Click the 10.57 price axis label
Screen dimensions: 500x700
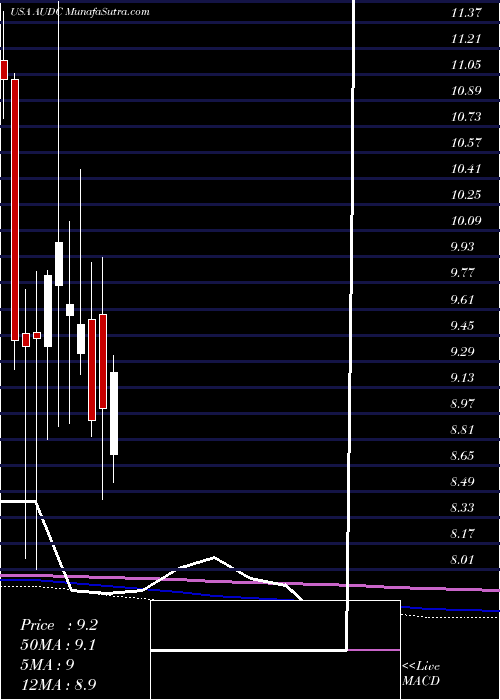(x=466, y=143)
